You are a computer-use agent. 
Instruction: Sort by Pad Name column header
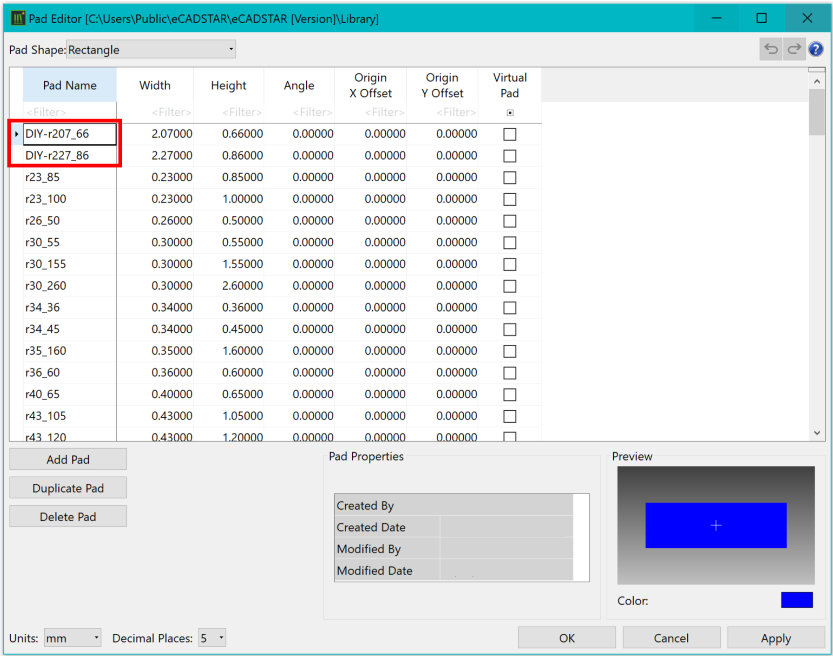[70, 85]
